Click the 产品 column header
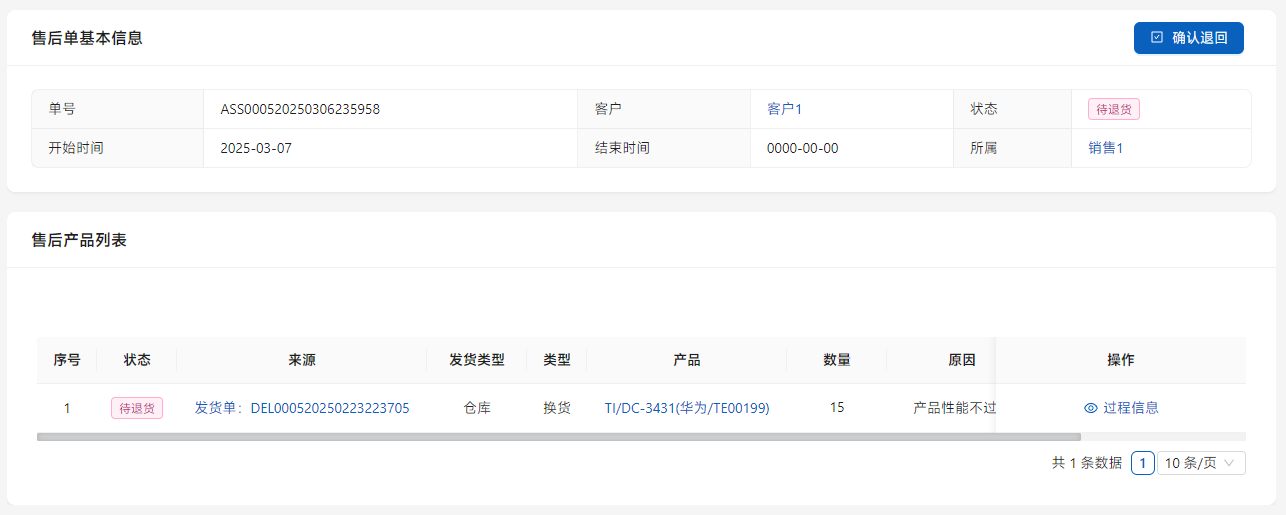 click(686, 360)
